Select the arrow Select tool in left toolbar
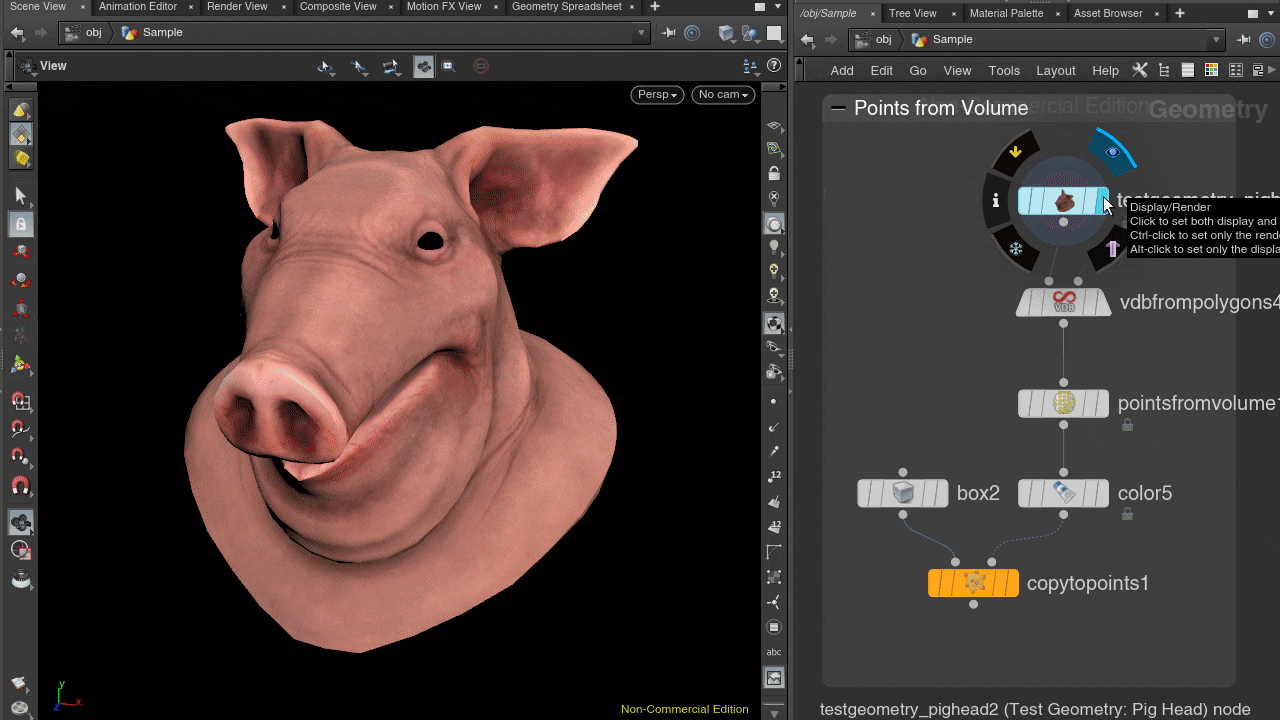This screenshot has height=720, width=1280. [x=20, y=196]
